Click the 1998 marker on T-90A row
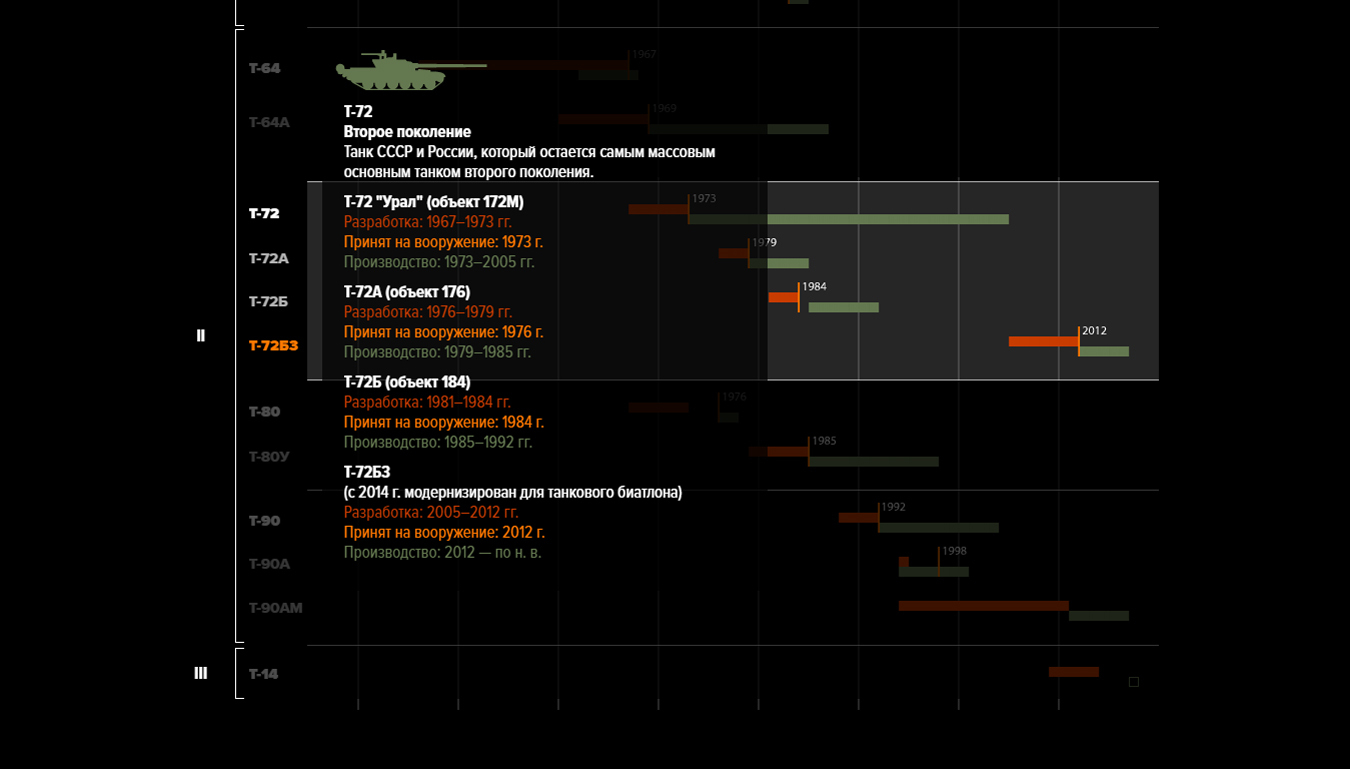1350x769 pixels. tap(954, 551)
